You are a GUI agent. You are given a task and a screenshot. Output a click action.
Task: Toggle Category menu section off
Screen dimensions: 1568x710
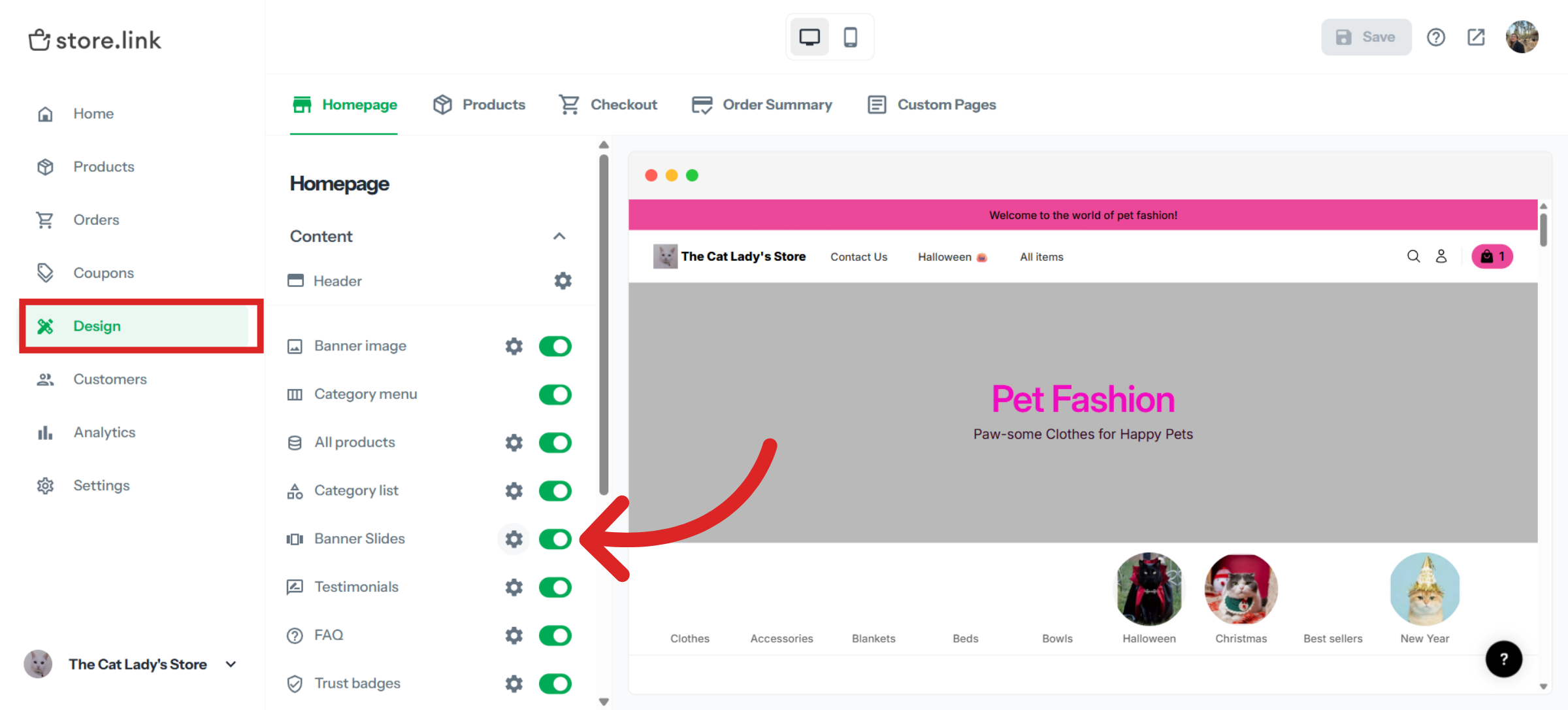(x=555, y=394)
